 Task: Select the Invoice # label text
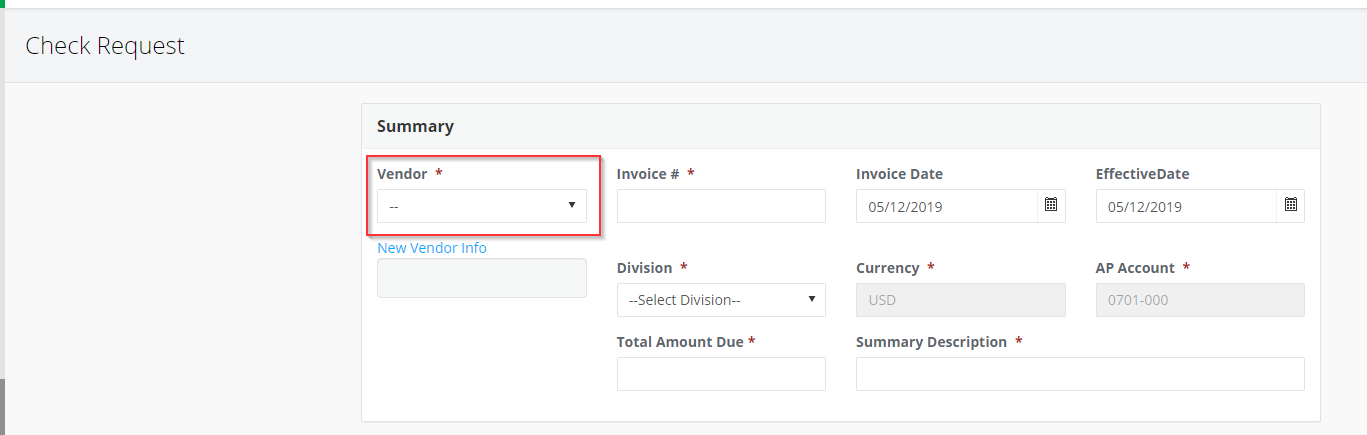648,174
